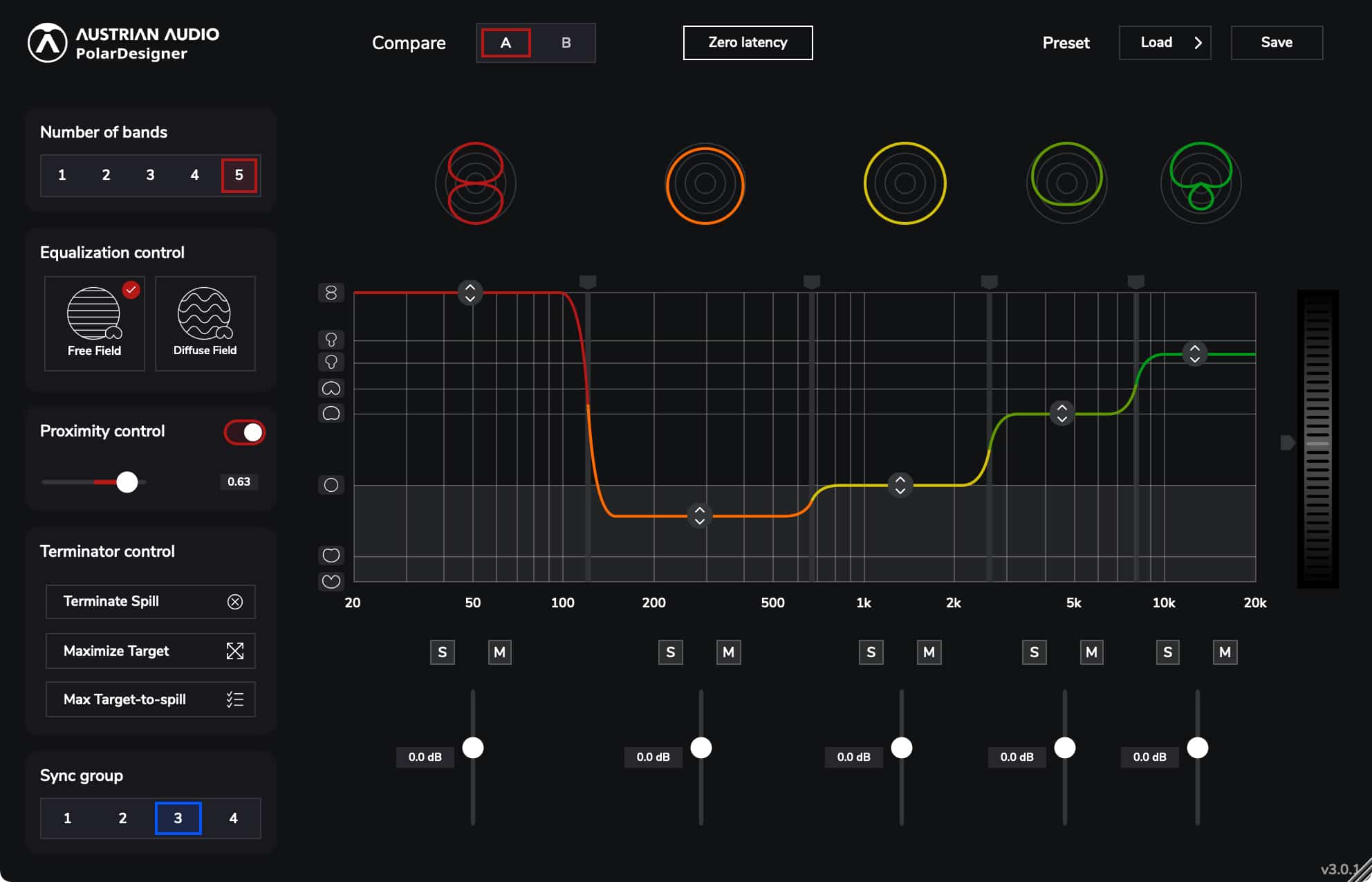Mute the fifth band
This screenshot has width=1372, height=882.
click(x=1225, y=652)
